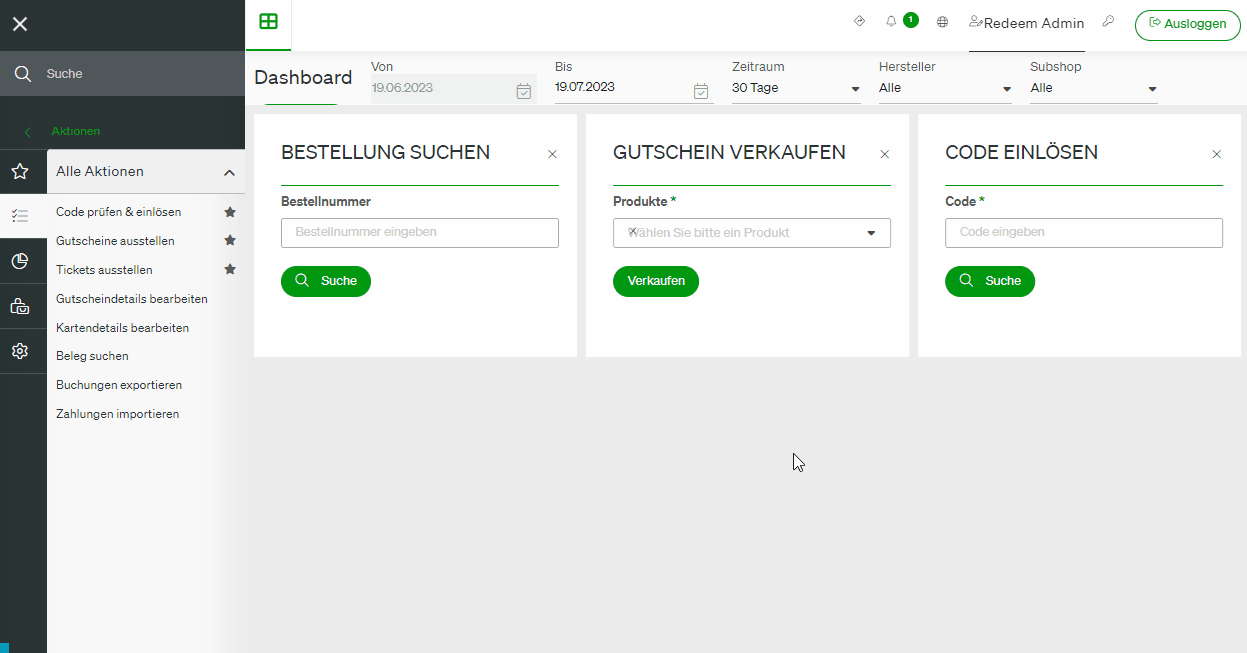Close the 'Code einlösen' widget
Screen dimensions: 1247x653
pyautogui.click(x=1216, y=154)
